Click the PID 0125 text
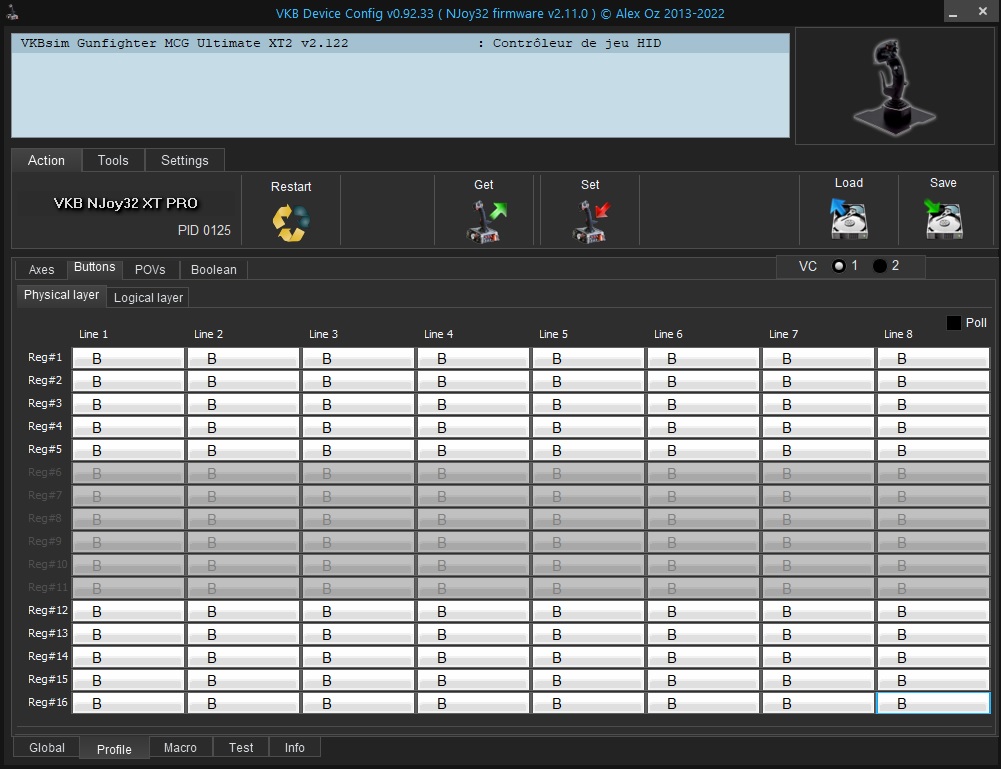This screenshot has width=1001, height=771. coord(204,230)
